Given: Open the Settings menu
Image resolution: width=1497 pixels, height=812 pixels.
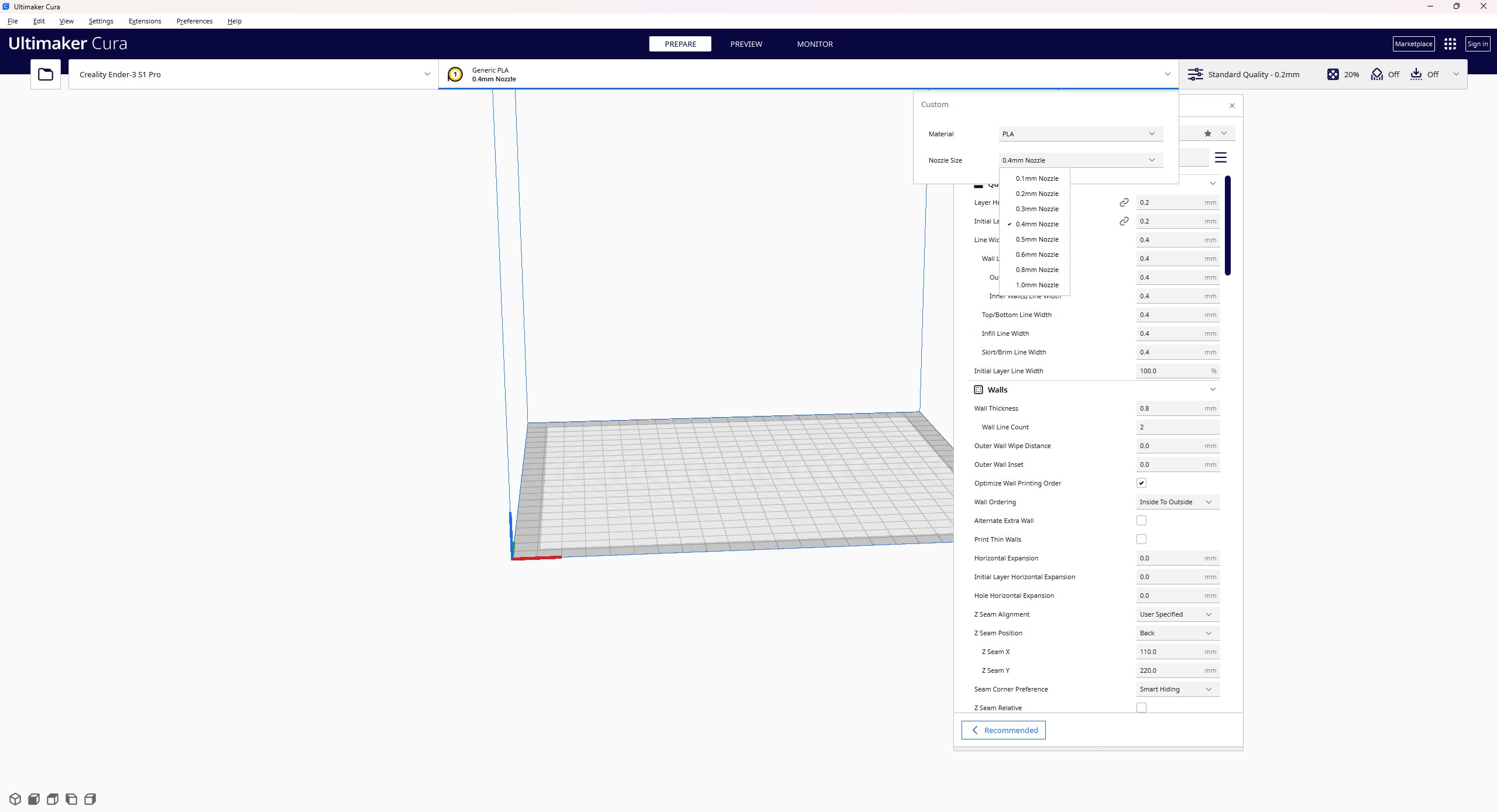Looking at the screenshot, I should [101, 21].
